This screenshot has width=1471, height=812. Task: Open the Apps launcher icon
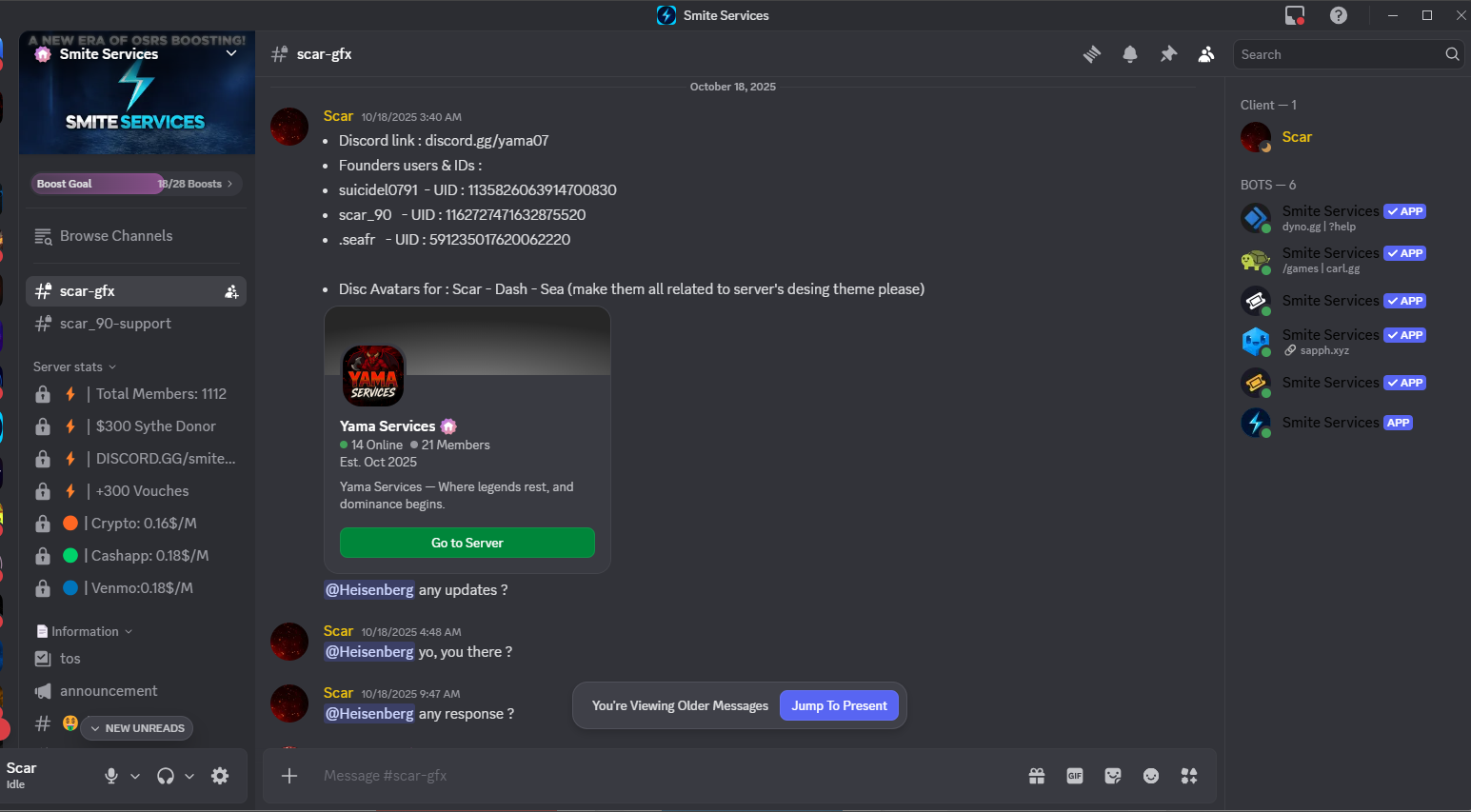(x=1189, y=776)
